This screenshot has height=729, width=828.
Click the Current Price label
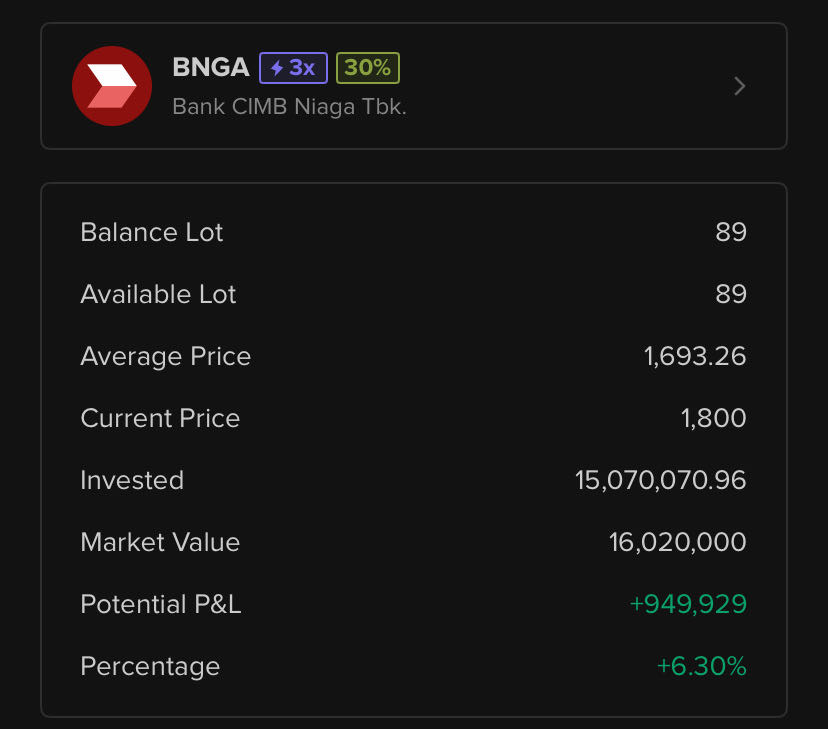[160, 418]
